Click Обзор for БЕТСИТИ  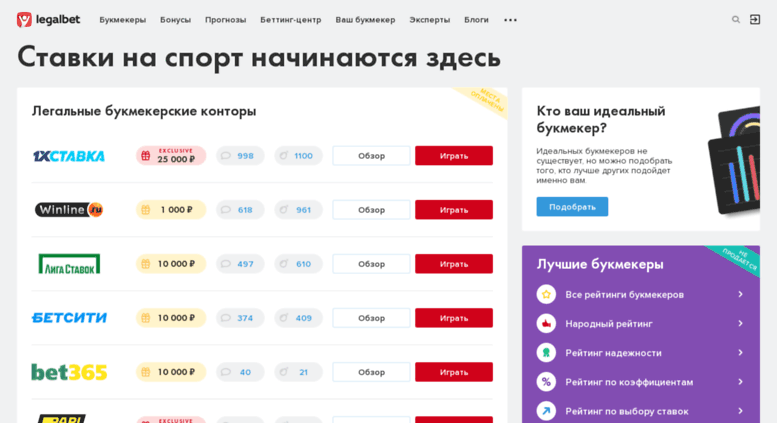pyautogui.click(x=371, y=318)
